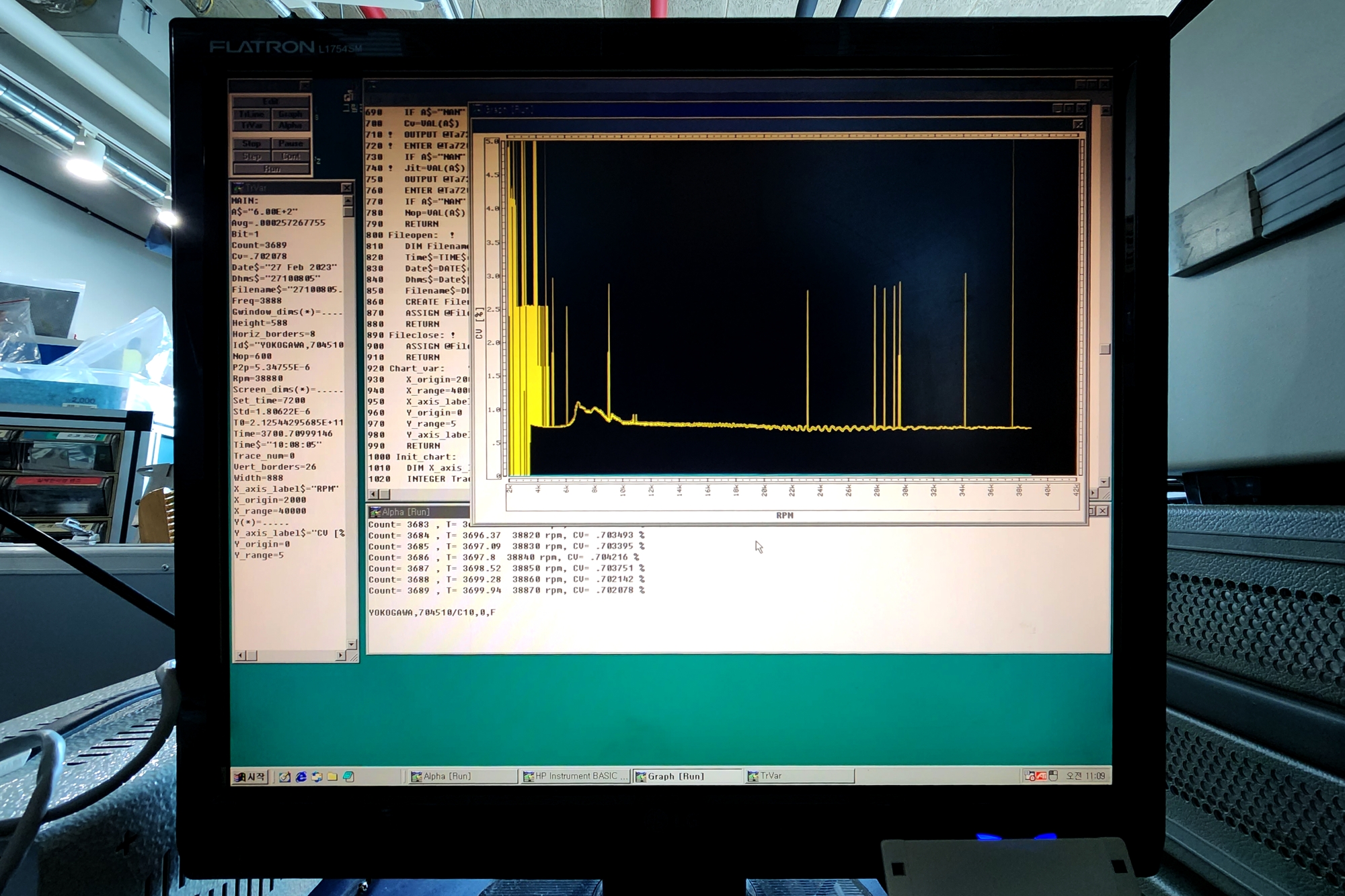Open the Start menu button

coord(250,776)
